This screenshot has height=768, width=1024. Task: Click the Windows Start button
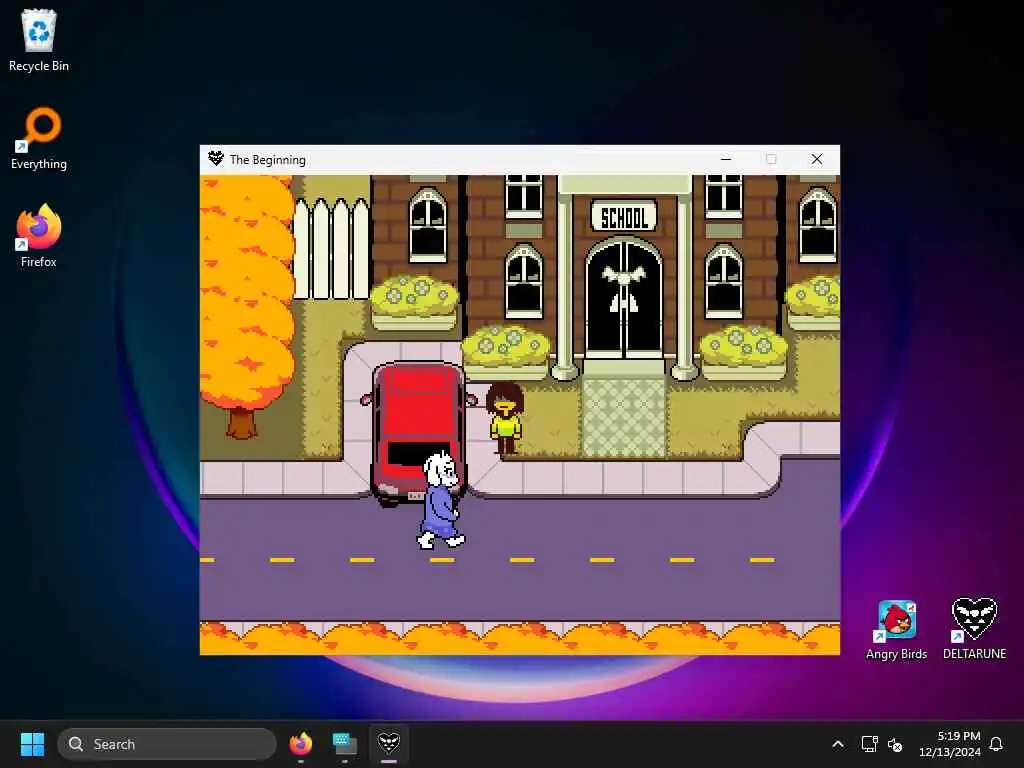click(x=32, y=744)
